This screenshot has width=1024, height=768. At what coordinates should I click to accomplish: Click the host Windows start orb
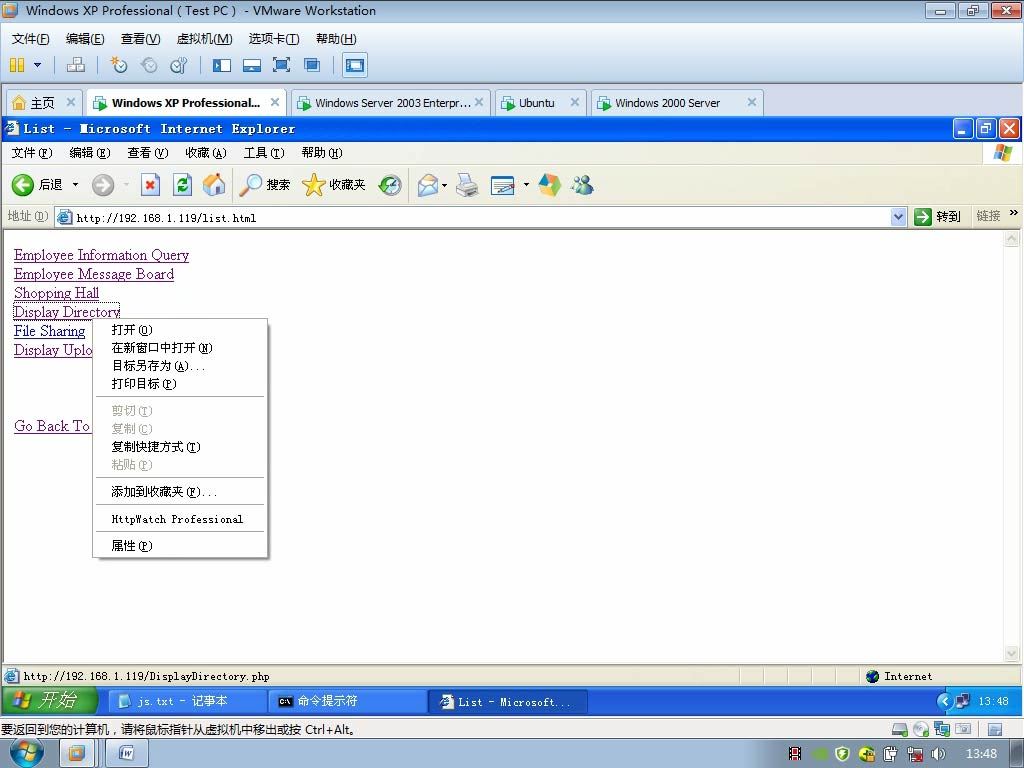pyautogui.click(x=25, y=753)
